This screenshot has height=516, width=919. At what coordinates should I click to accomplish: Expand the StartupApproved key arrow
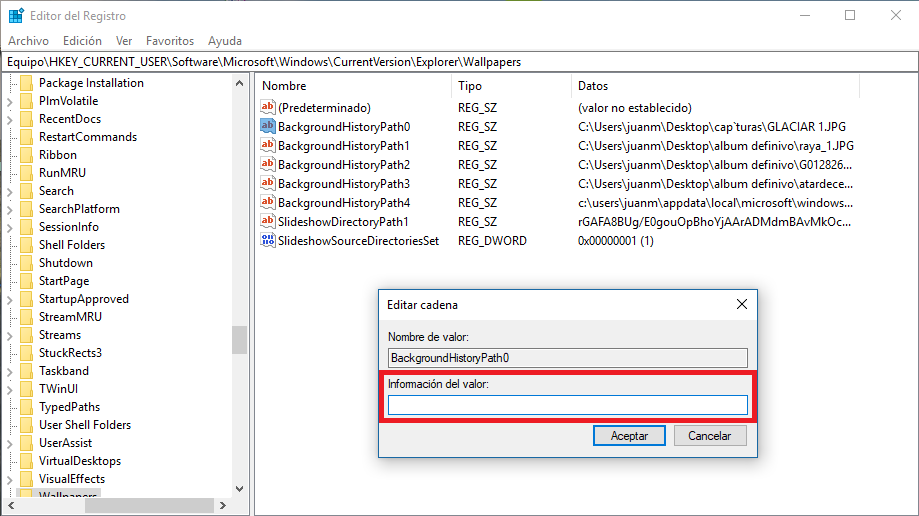click(9, 300)
